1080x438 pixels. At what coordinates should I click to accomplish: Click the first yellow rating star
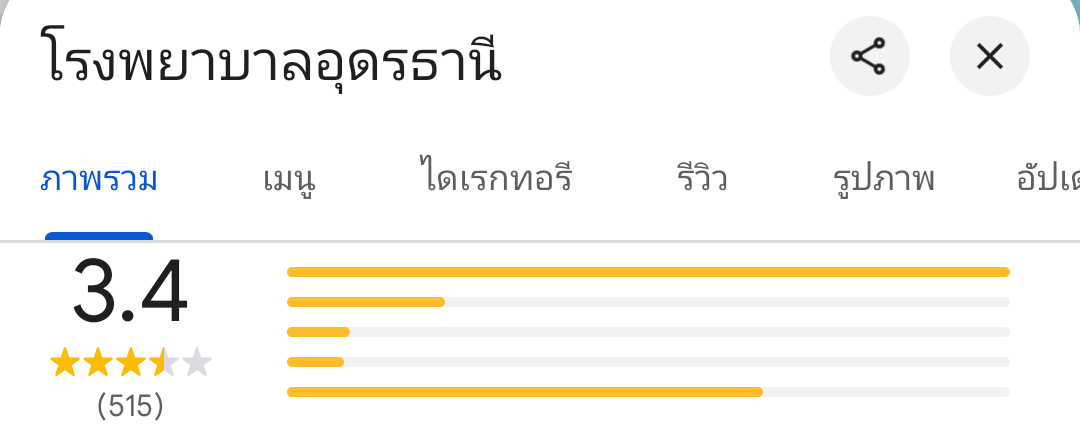(64, 363)
